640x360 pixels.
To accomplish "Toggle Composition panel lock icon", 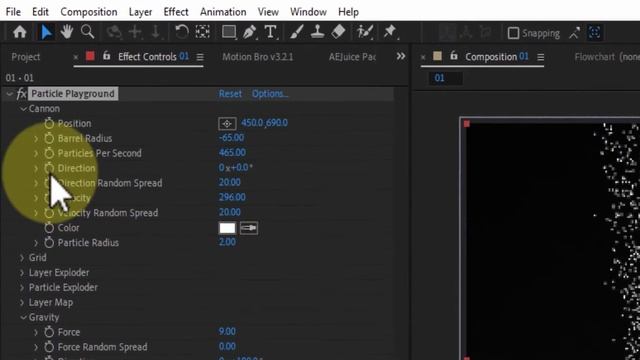I will pyautogui.click(x=453, y=56).
